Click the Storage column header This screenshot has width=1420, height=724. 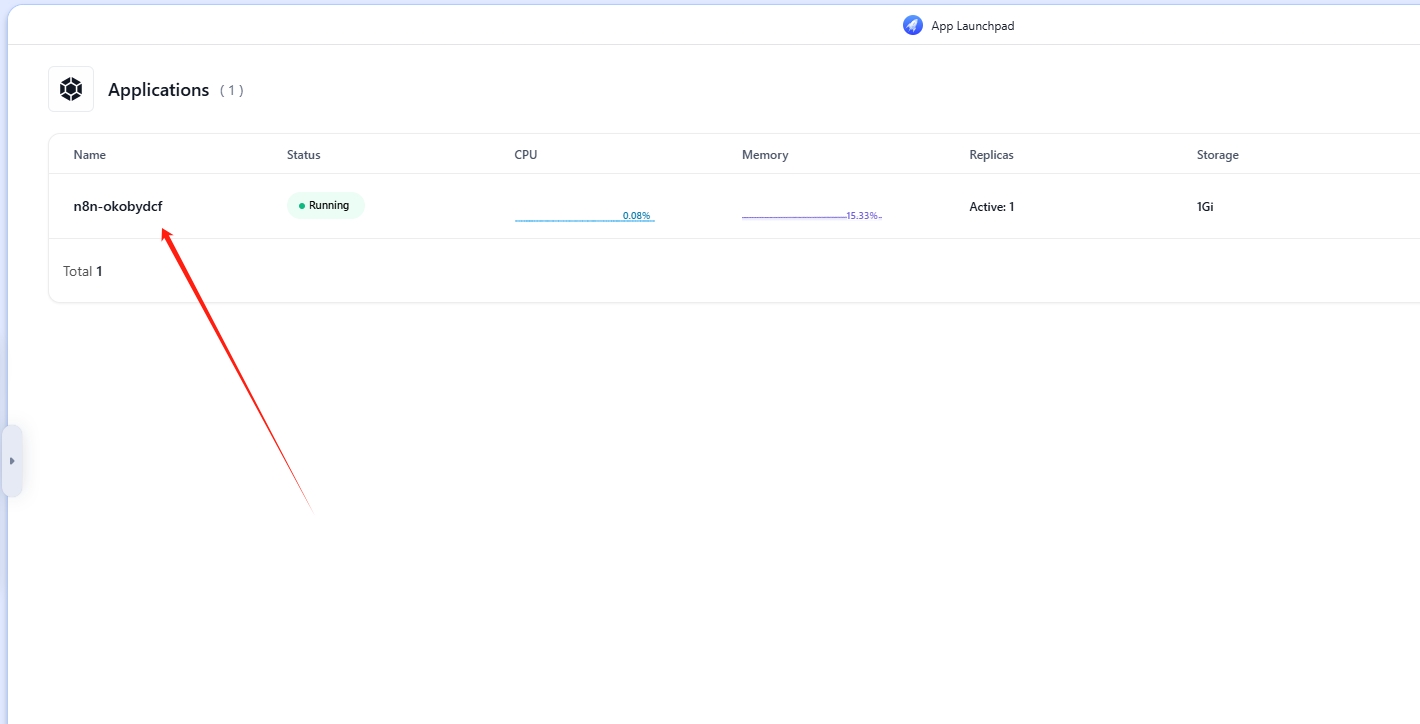(1217, 155)
